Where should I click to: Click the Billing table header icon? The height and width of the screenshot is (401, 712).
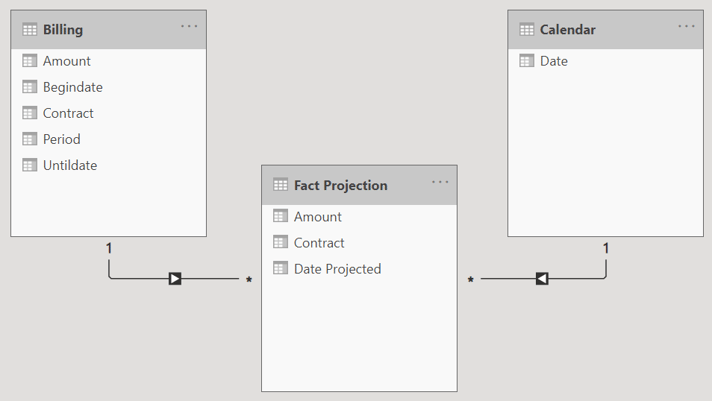click(30, 30)
